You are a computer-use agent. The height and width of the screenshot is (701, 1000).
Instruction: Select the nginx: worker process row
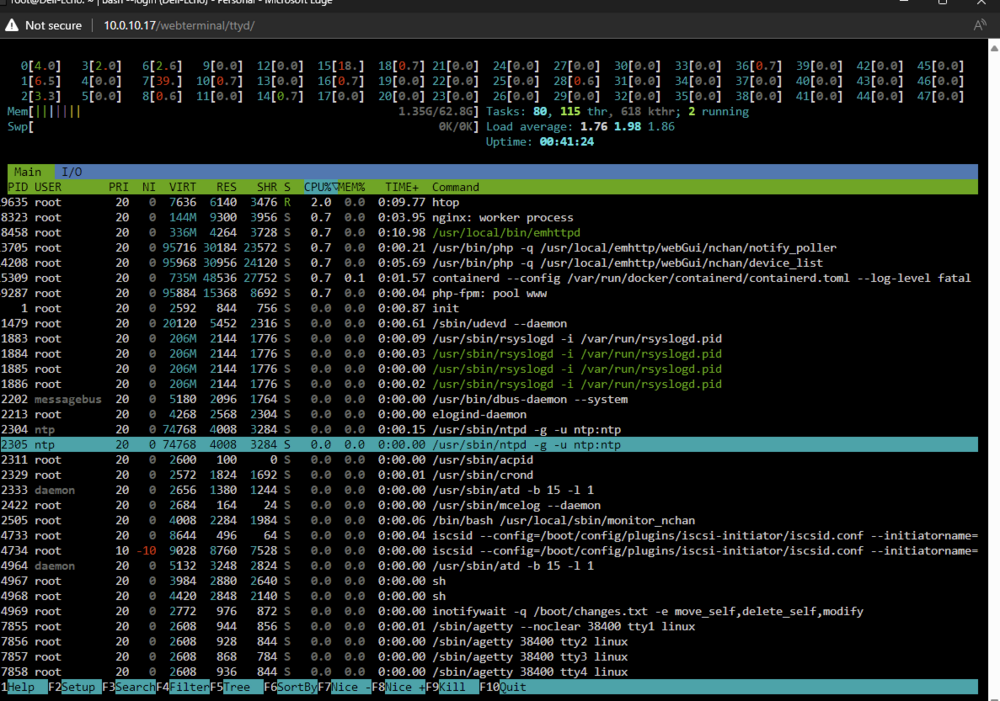(489, 218)
